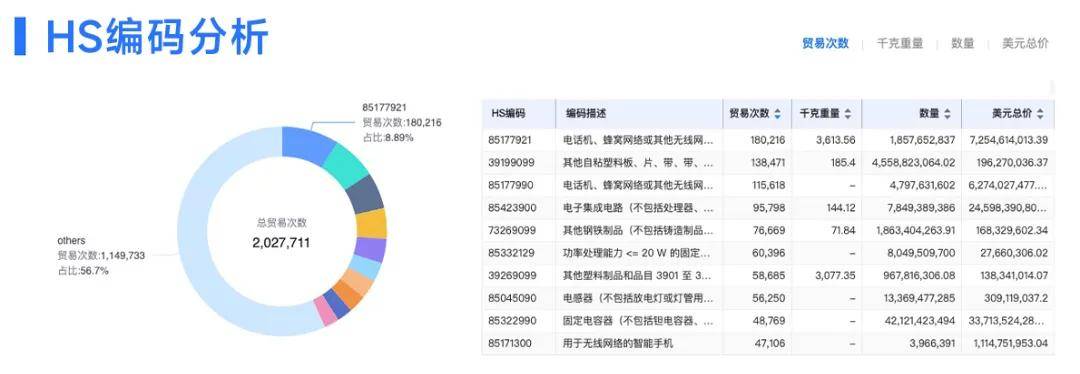
Task: Switch to the 美元总价 tab
Action: tap(1026, 43)
